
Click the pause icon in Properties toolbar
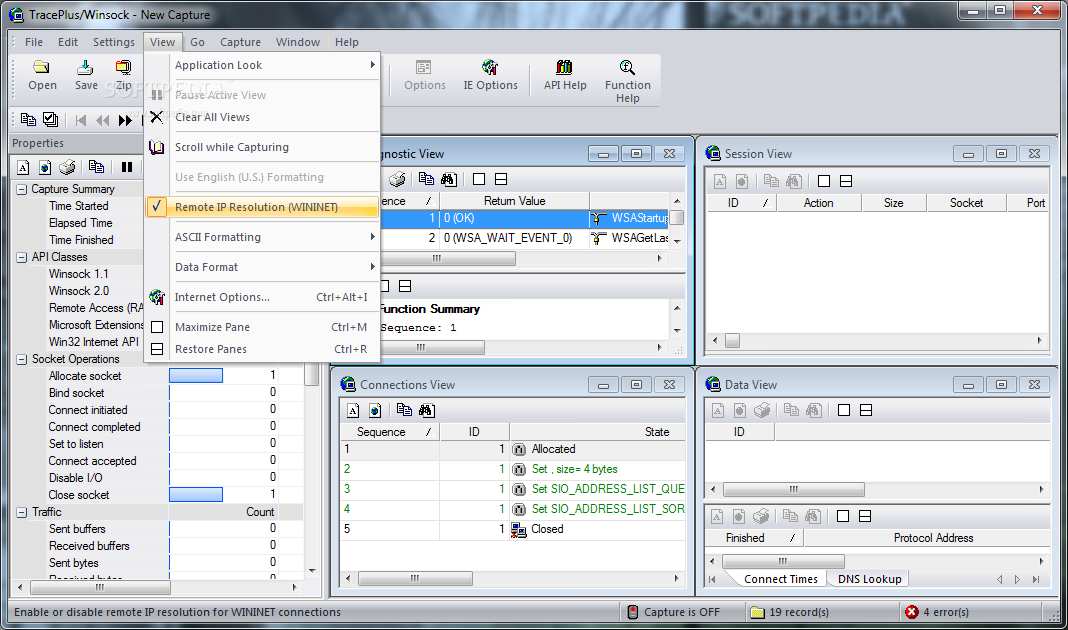coord(127,167)
